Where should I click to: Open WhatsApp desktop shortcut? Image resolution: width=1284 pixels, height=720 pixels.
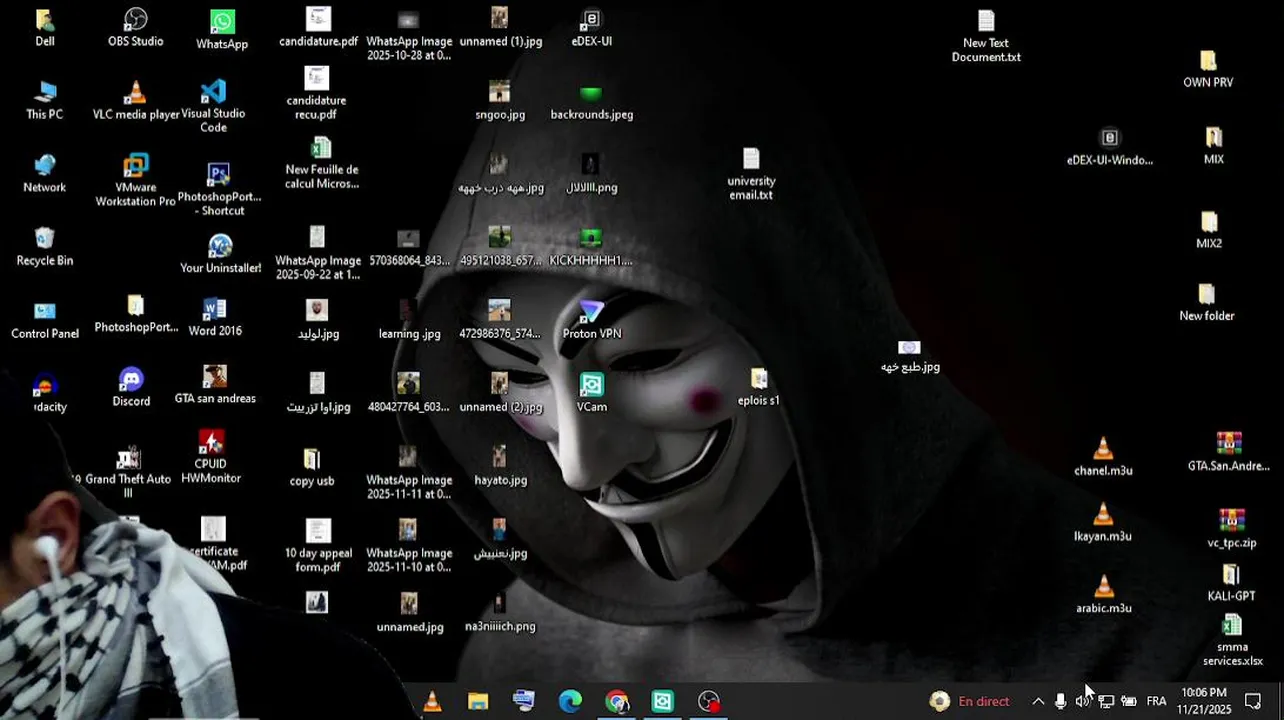[x=222, y=30]
